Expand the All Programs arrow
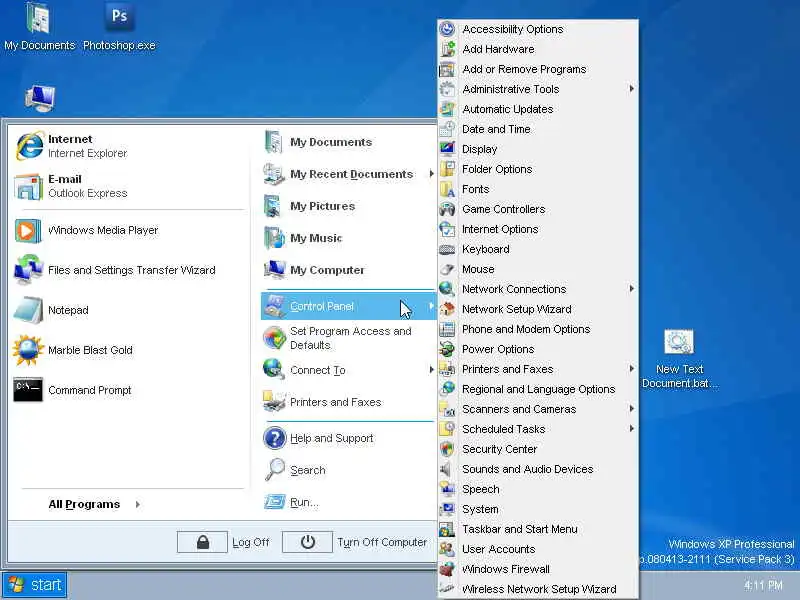Screen dimensions: 800x600 click(x=137, y=504)
